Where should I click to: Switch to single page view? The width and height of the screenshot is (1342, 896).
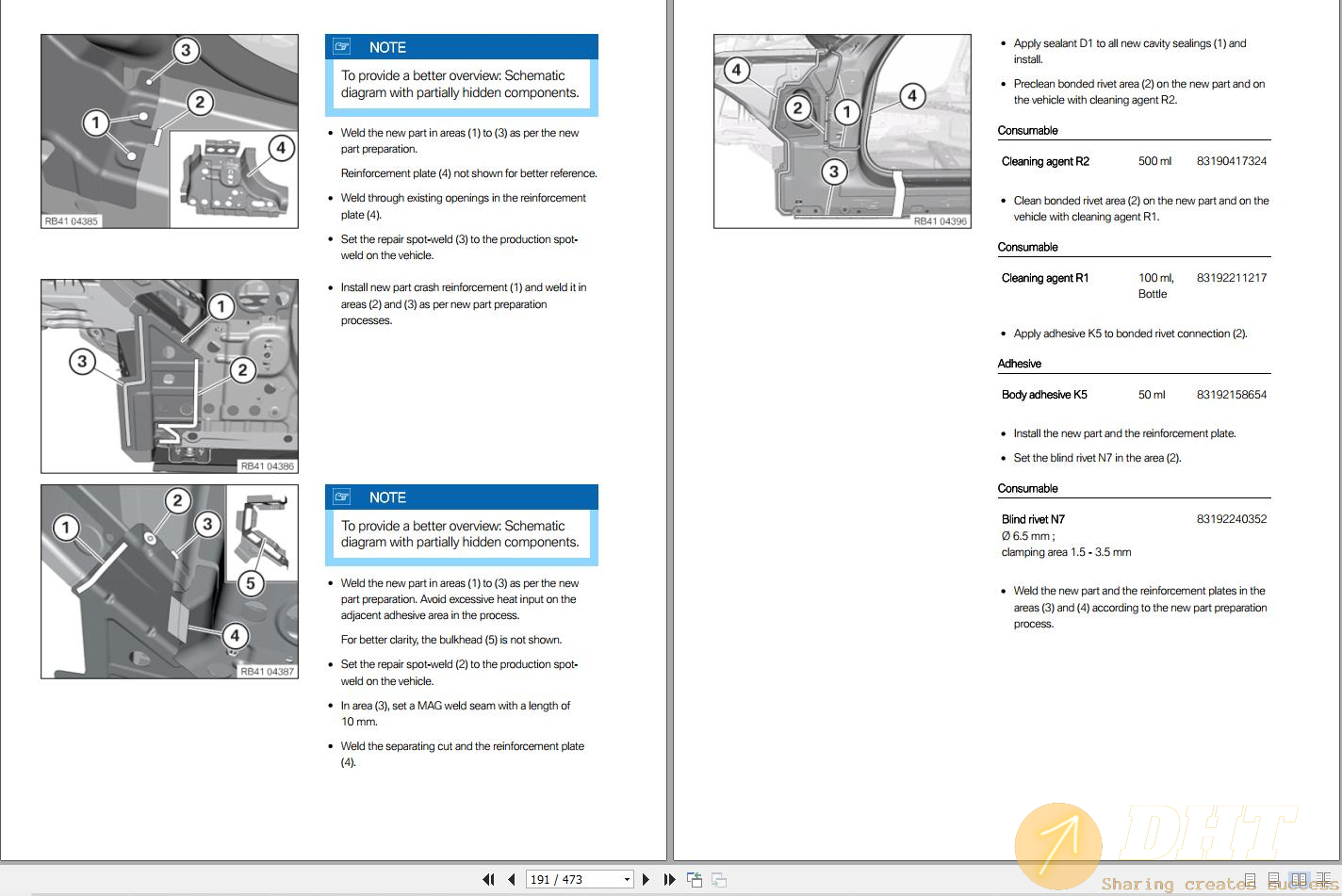[1250, 880]
